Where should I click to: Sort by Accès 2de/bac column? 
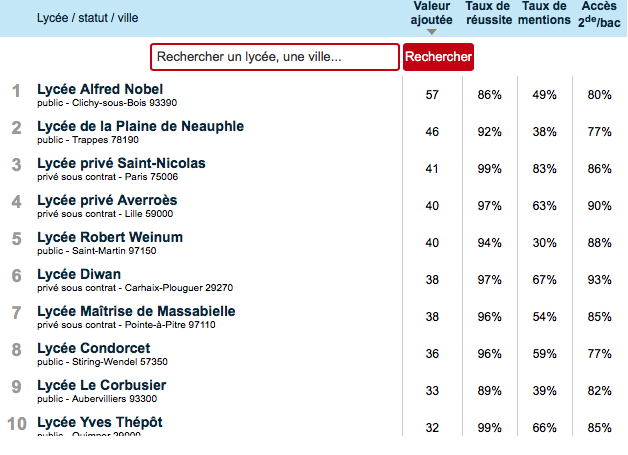(x=599, y=14)
